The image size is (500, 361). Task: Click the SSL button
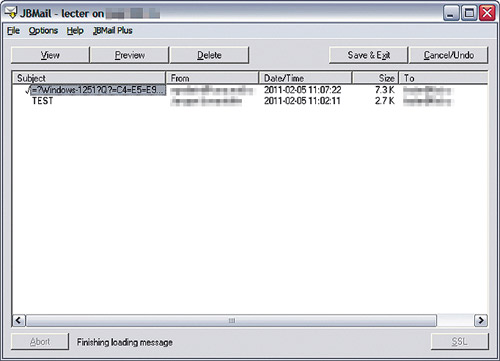[x=460, y=342]
